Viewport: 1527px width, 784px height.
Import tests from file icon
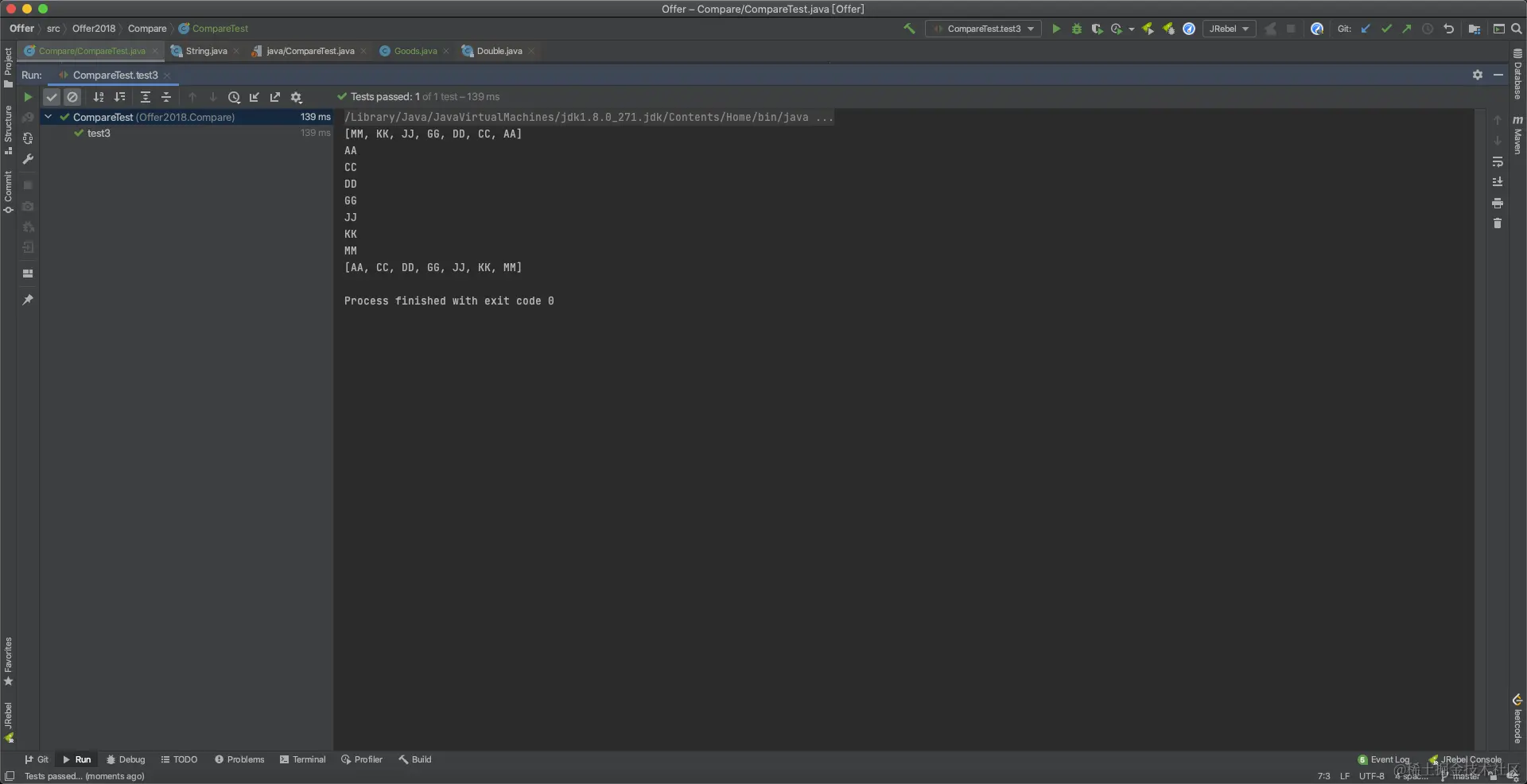coord(254,97)
